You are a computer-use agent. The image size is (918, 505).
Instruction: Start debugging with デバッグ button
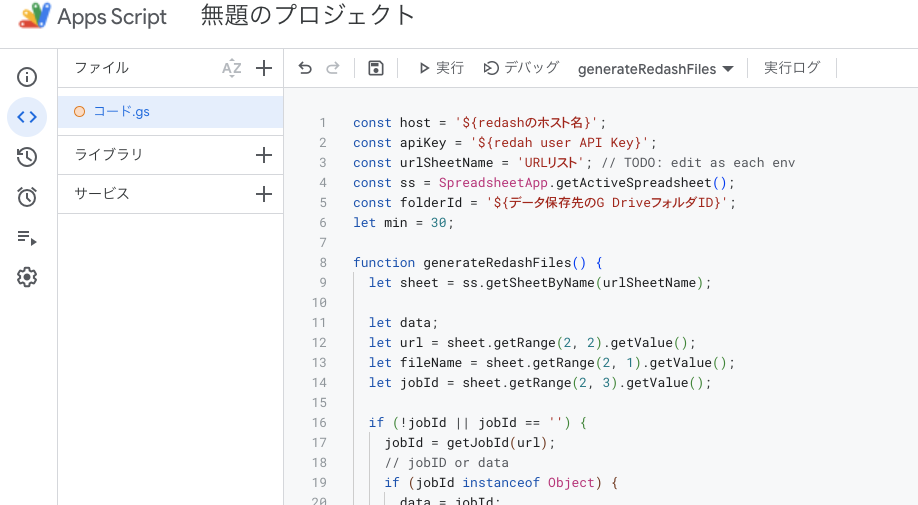tap(521, 68)
